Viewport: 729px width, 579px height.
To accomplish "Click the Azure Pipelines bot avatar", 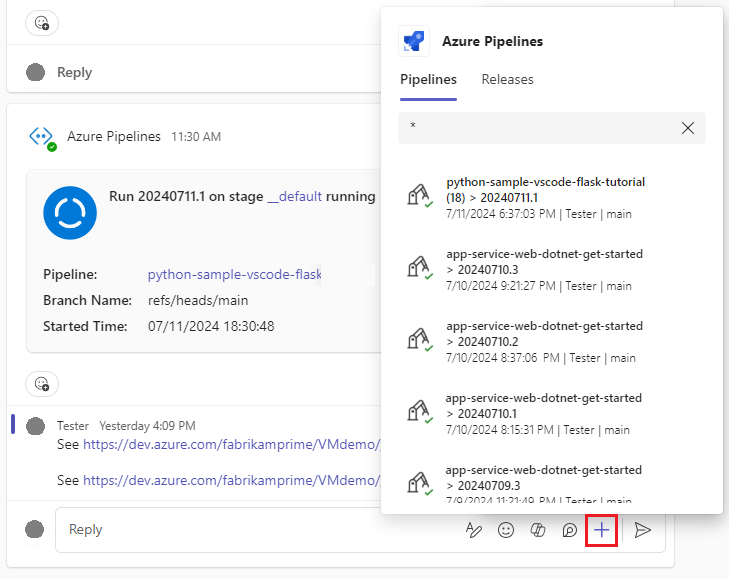I will pyautogui.click(x=42, y=138).
